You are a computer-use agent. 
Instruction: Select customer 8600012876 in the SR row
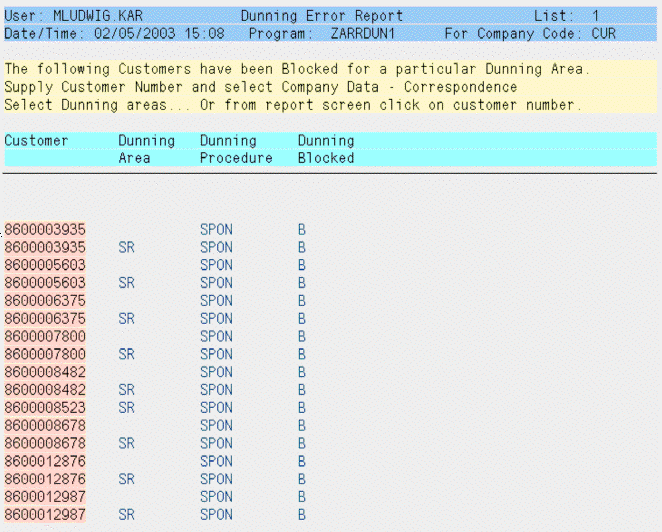coord(45,479)
